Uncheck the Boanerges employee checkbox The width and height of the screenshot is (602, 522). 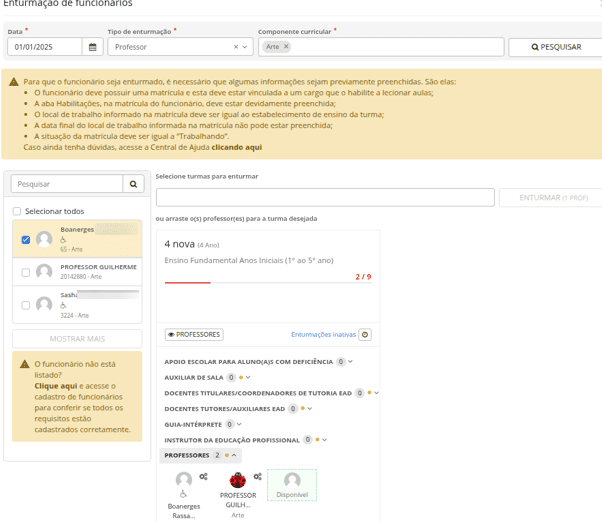click(x=26, y=240)
